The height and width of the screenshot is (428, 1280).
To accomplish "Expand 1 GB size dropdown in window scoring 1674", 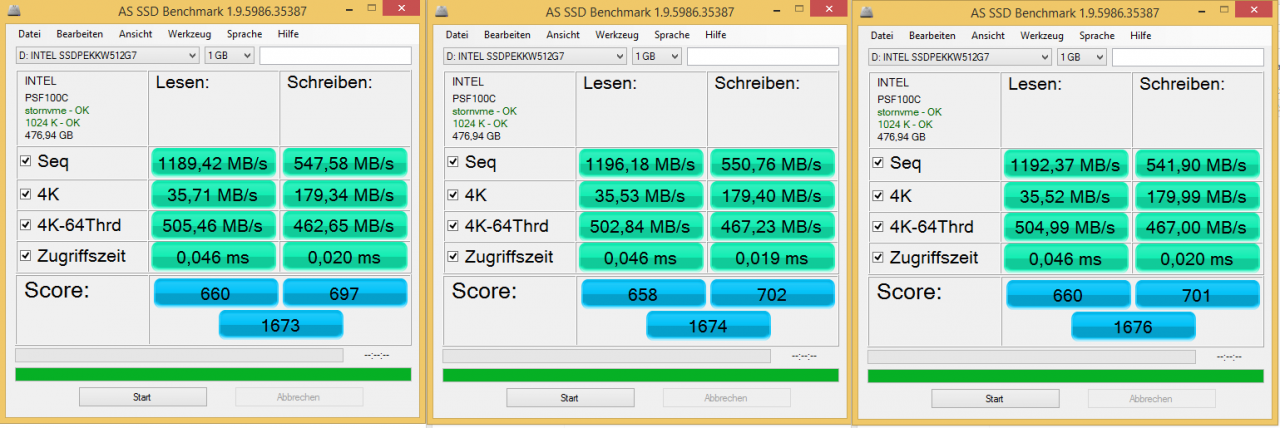I will [656, 56].
